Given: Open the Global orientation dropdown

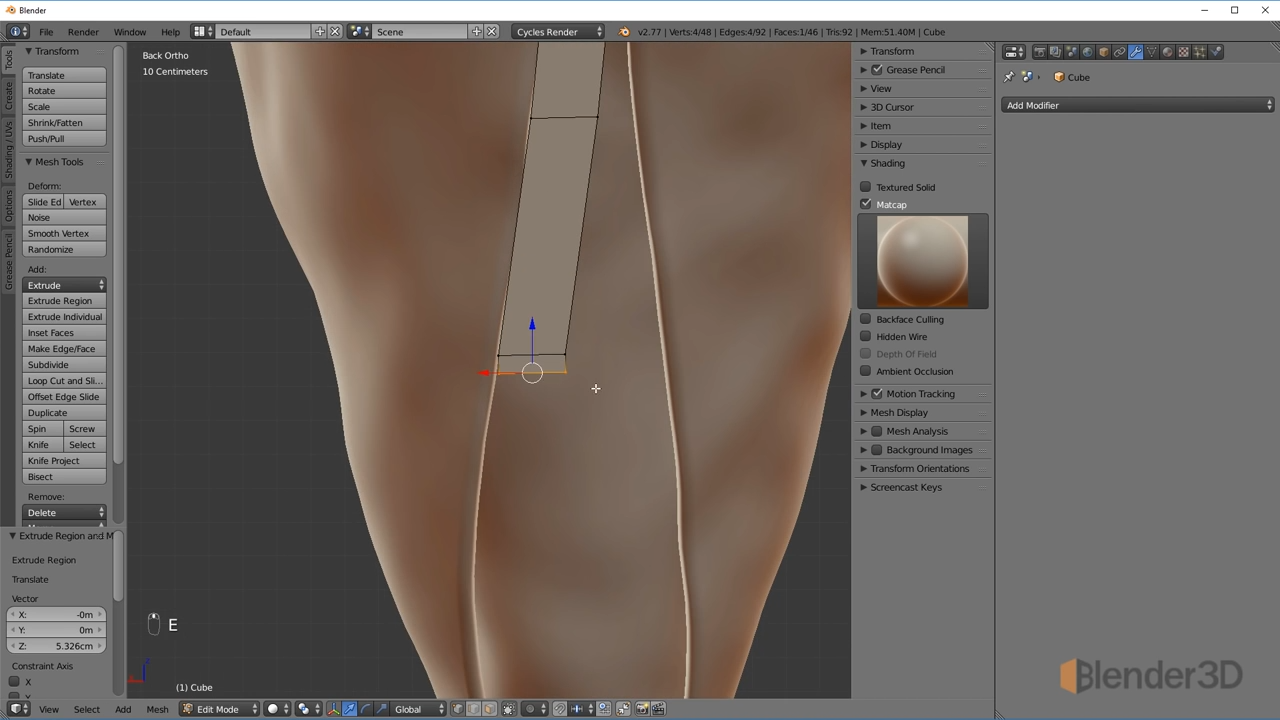Looking at the screenshot, I should (x=419, y=709).
